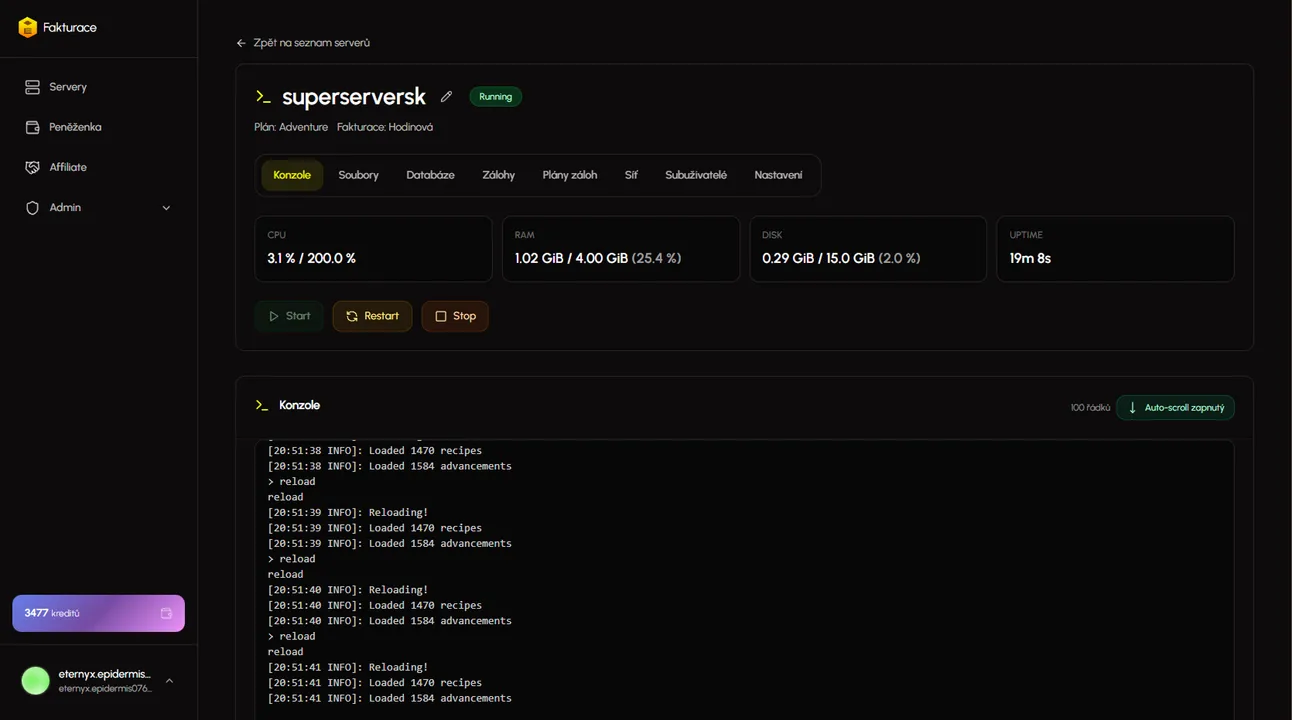This screenshot has width=1292, height=720.
Task: Click the pencil icon to rename superserversk
Action: tap(446, 97)
